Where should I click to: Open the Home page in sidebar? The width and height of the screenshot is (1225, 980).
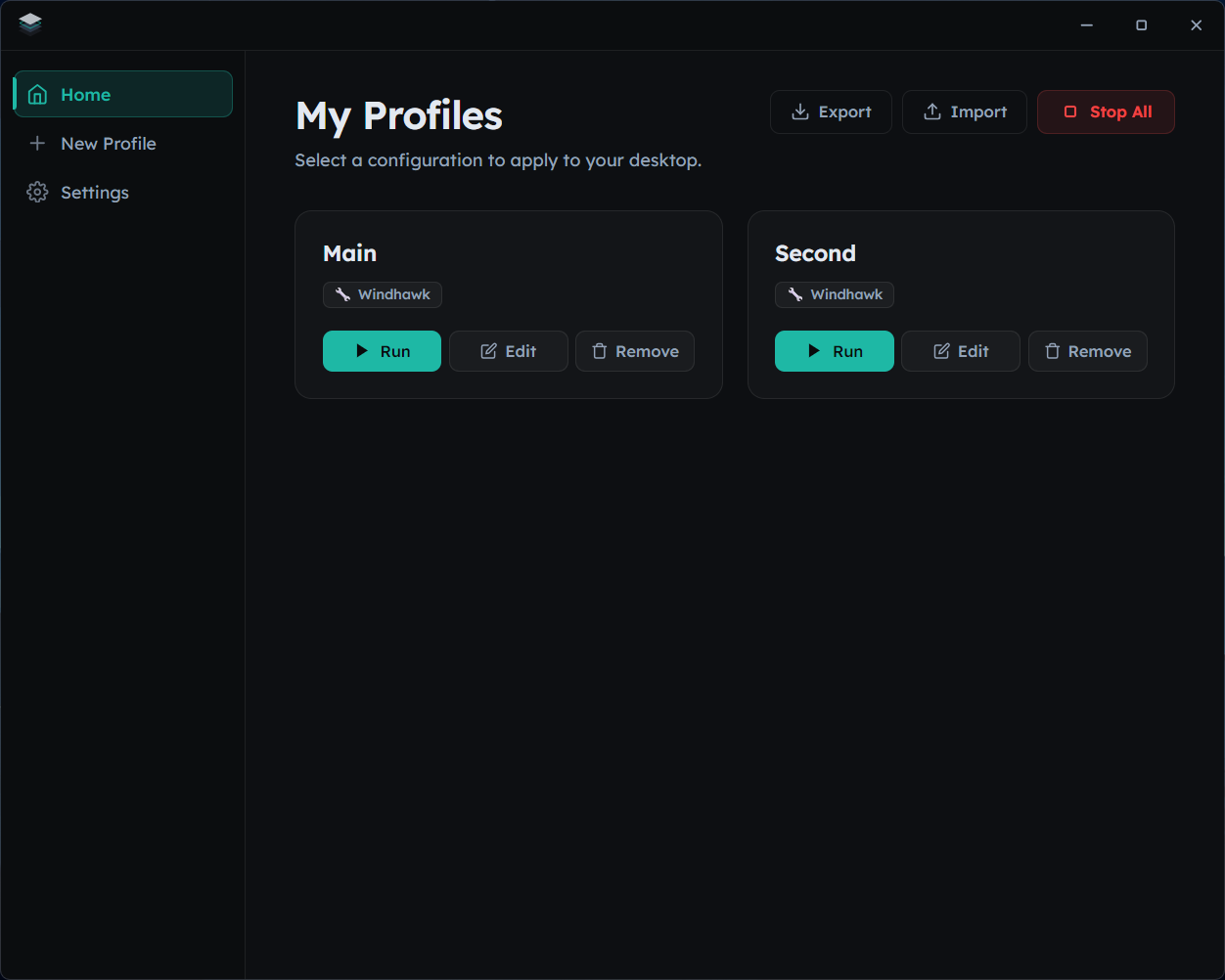(x=123, y=94)
